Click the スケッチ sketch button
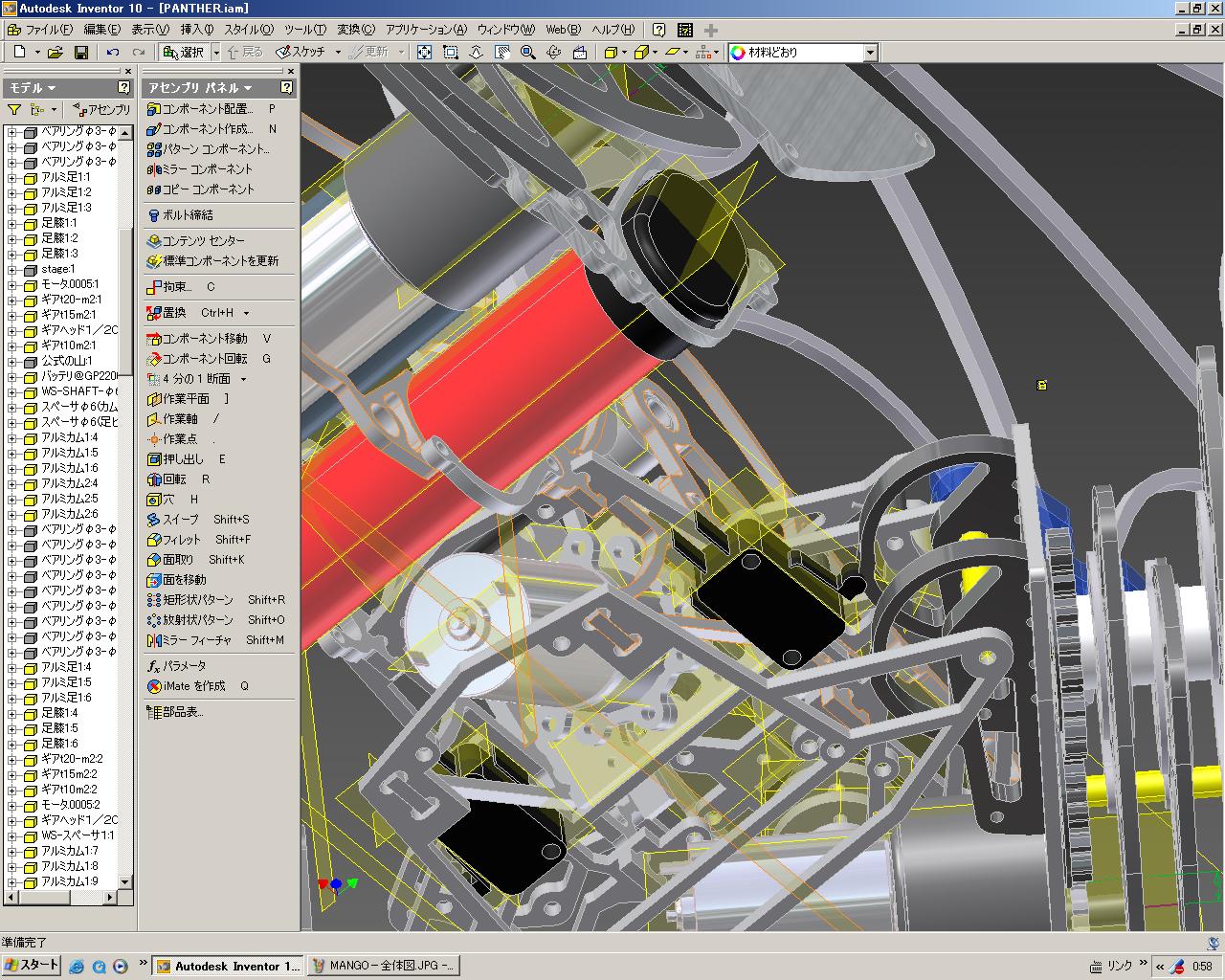 (301, 52)
